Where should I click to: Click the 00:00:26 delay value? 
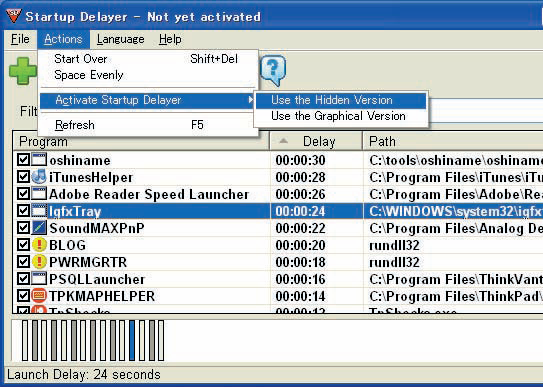pos(300,194)
